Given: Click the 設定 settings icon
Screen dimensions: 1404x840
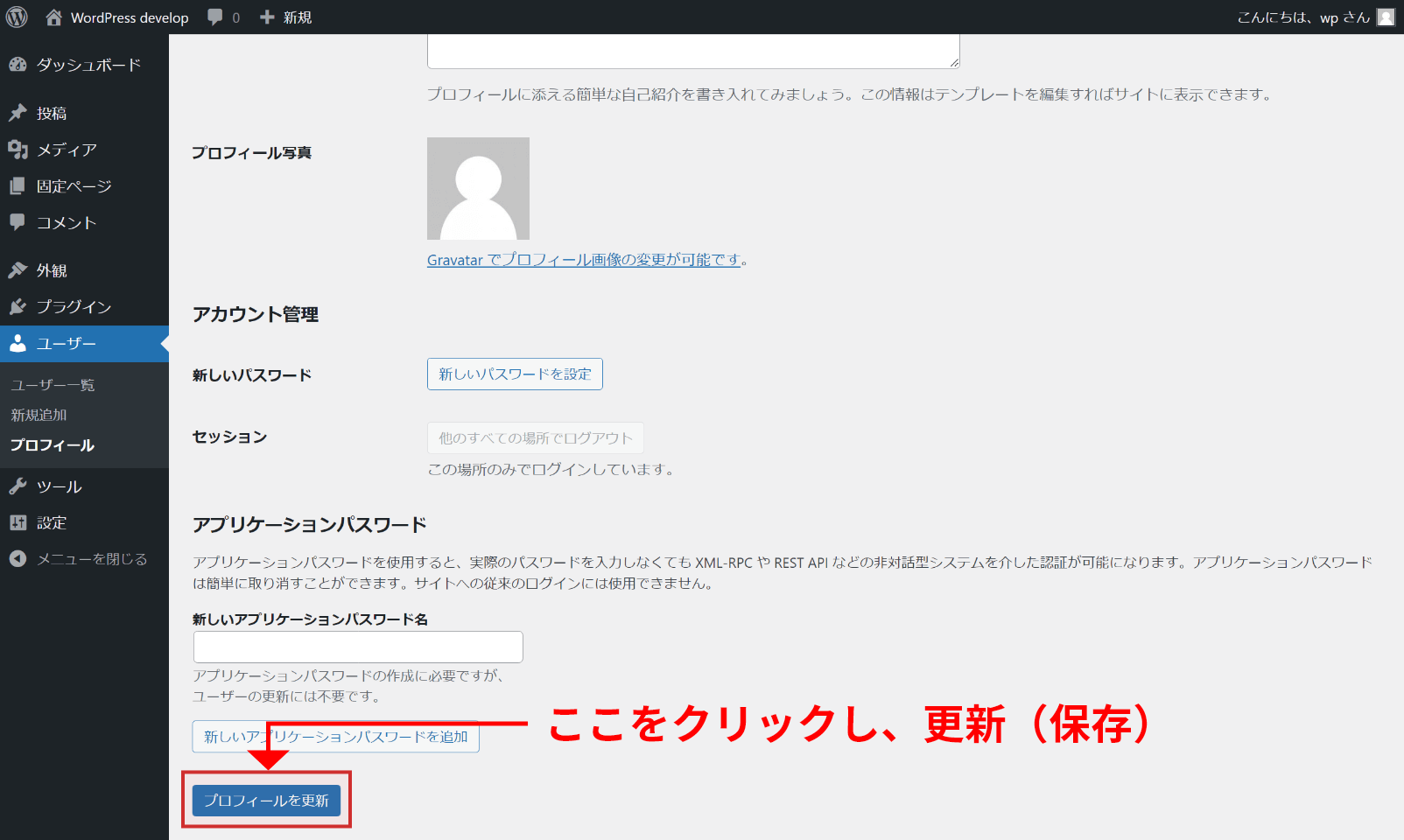Looking at the screenshot, I should (18, 522).
